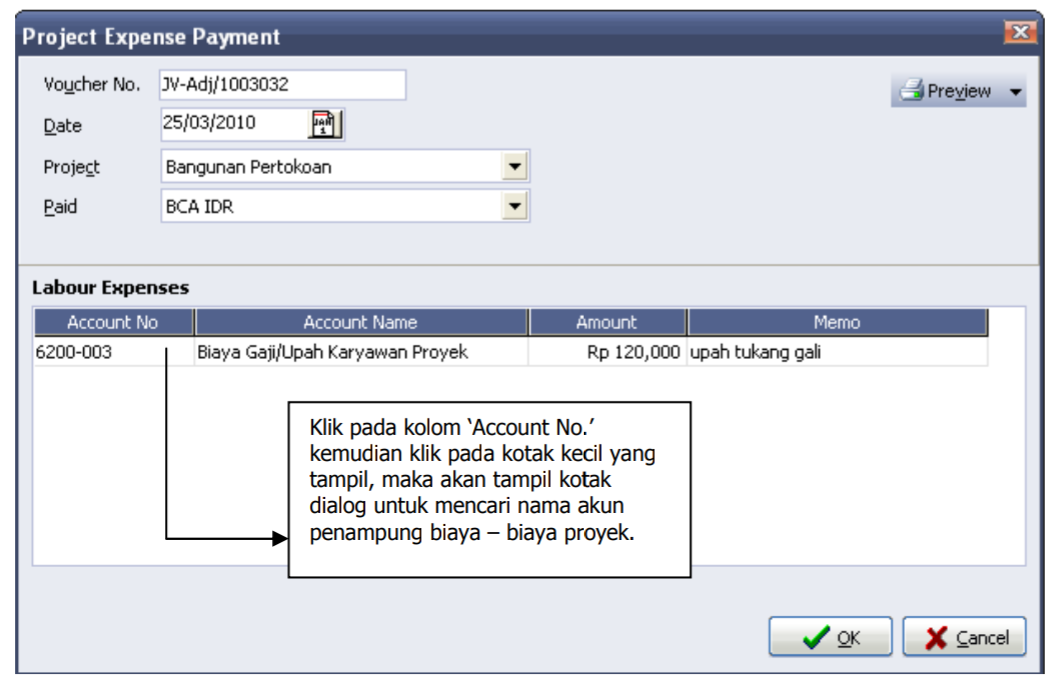1059x692 pixels.
Task: Select the Account No column header
Action: tap(113, 322)
